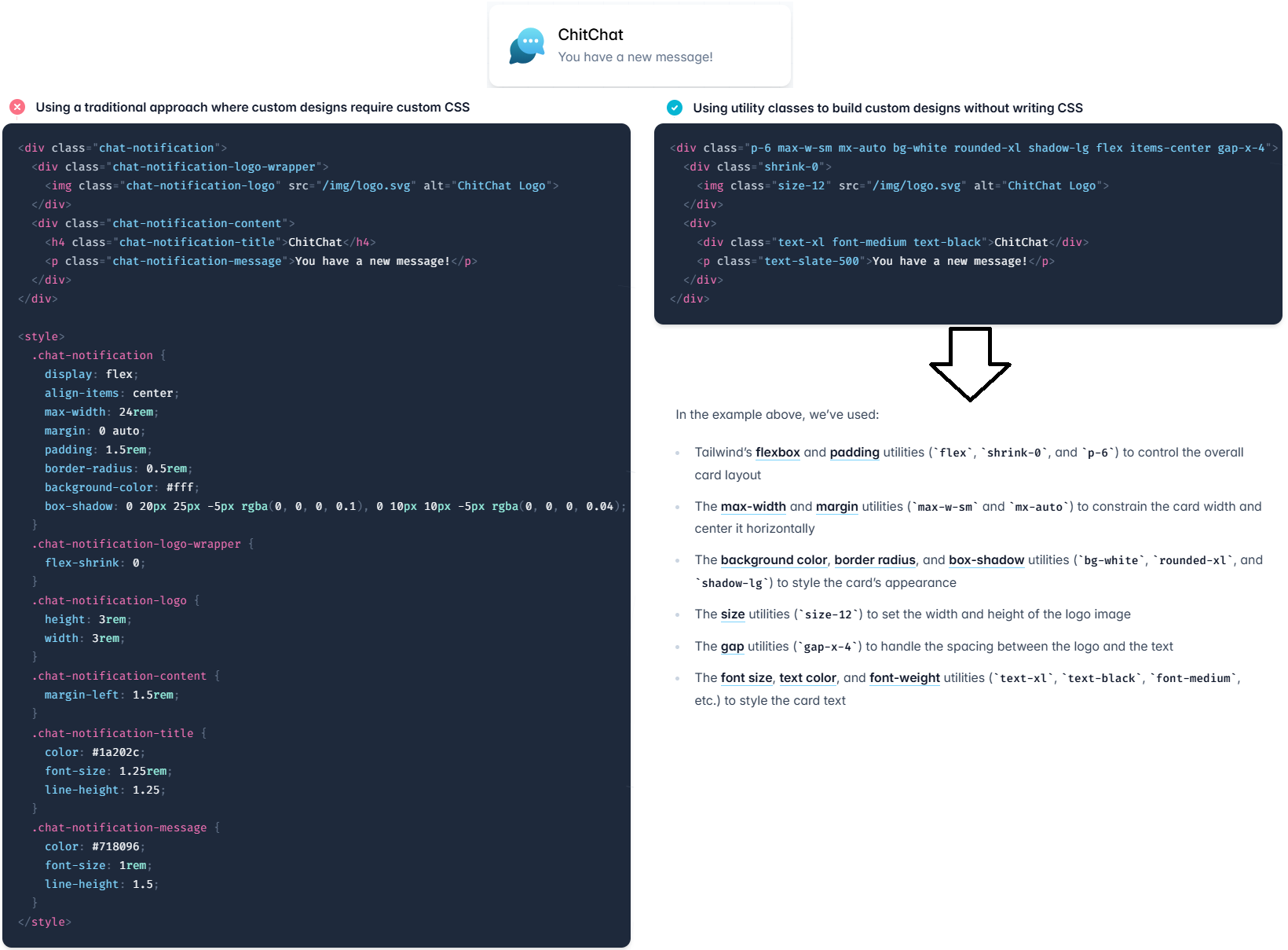This screenshot has width=1288, height=950.
Task: Follow the margin utilities link
Action: [836, 507]
